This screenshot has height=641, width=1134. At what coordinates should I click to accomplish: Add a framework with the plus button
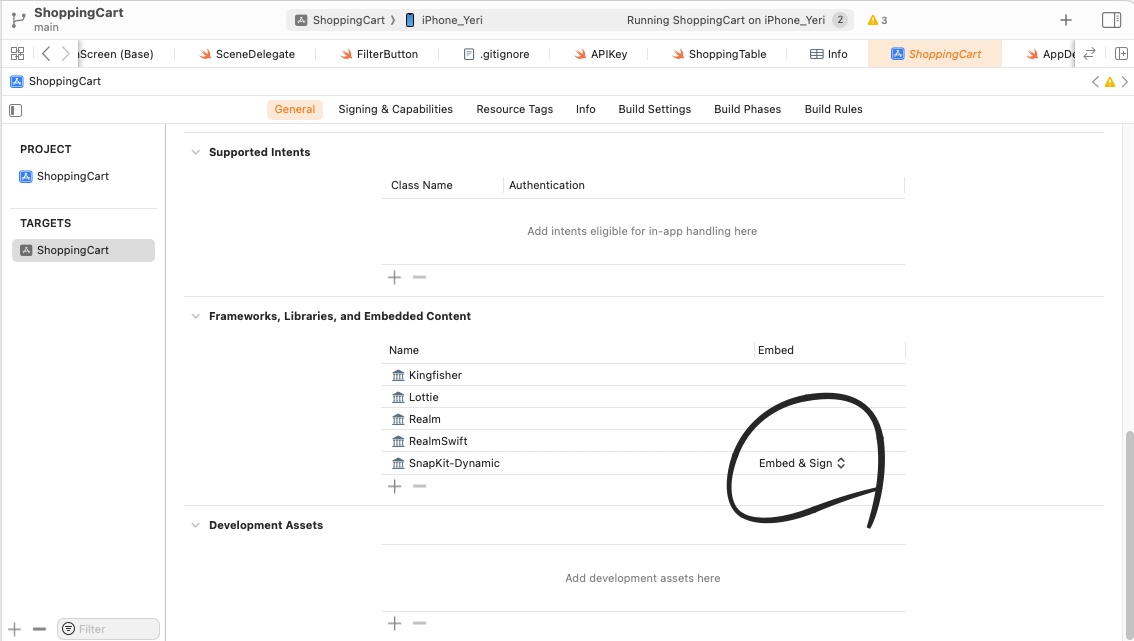tap(394, 486)
